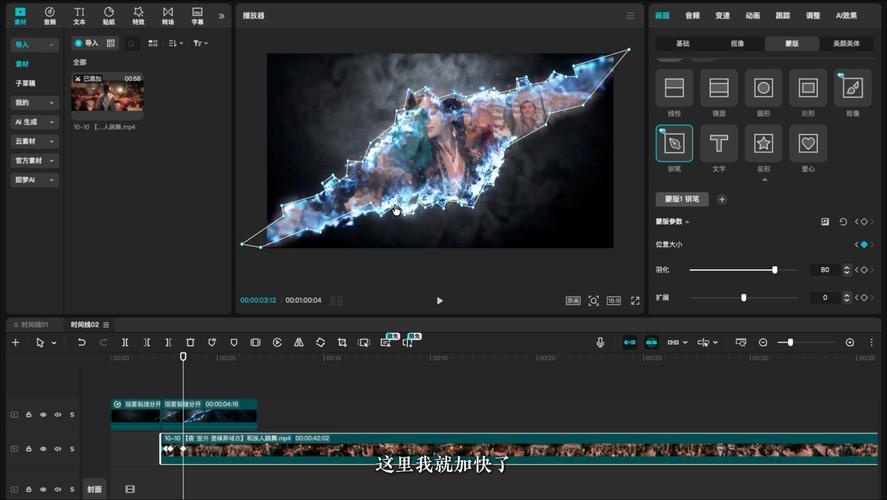Viewport: 887px width, 500px height.
Task: Open the 贴纸 stickers panel
Action: pos(109,16)
